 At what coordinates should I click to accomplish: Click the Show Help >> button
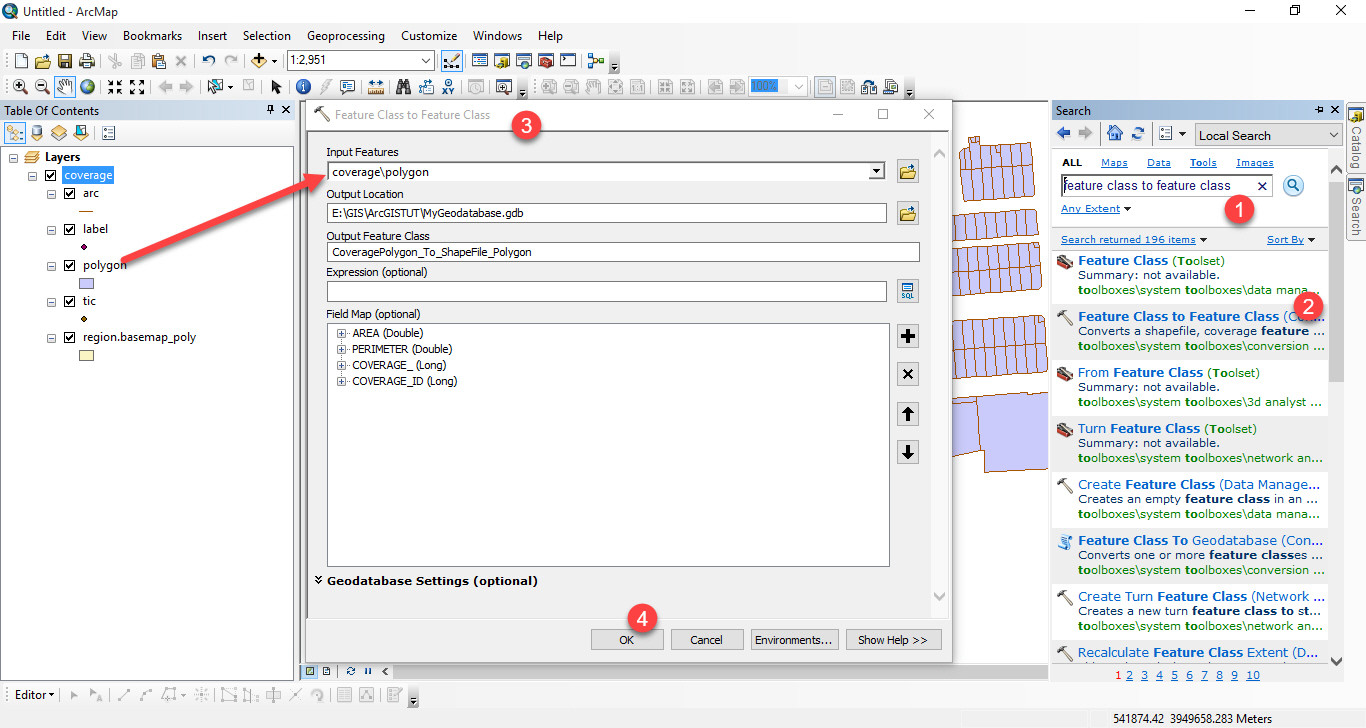point(893,640)
